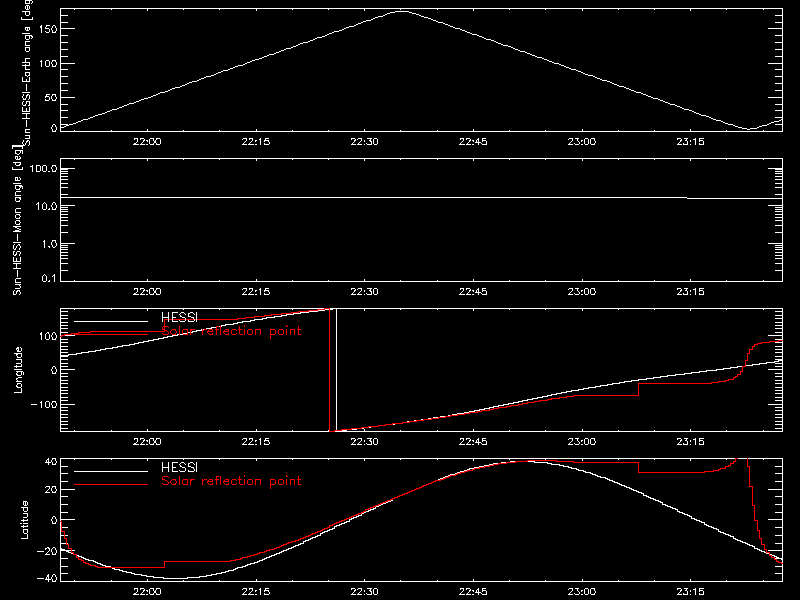This screenshot has height=600, width=800.
Task: Click 22:15 time label under Latitude plot
Action: point(256,592)
